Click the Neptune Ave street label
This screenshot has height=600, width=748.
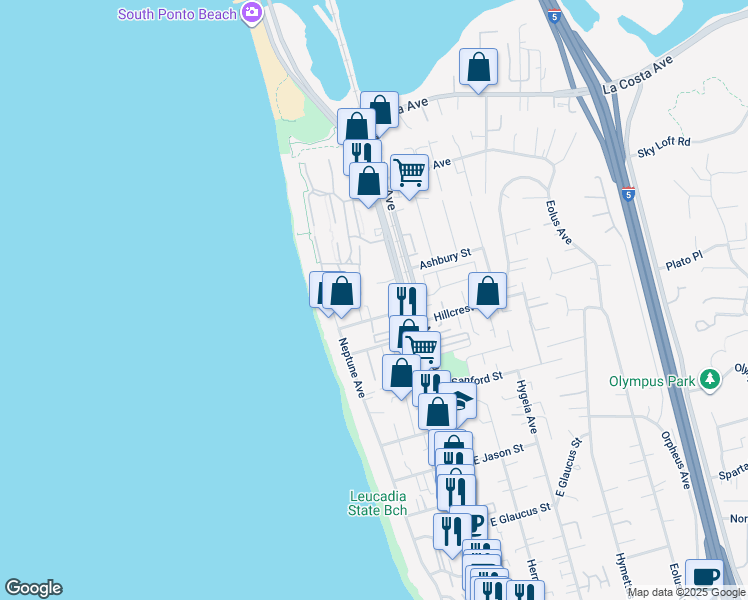352,367
